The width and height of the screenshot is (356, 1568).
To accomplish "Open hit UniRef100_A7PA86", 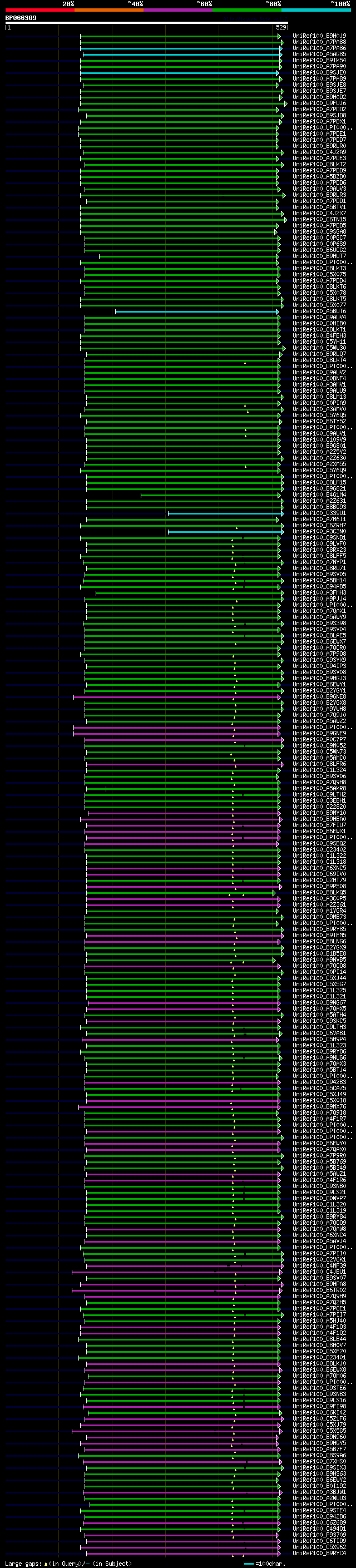I will (319, 48).
